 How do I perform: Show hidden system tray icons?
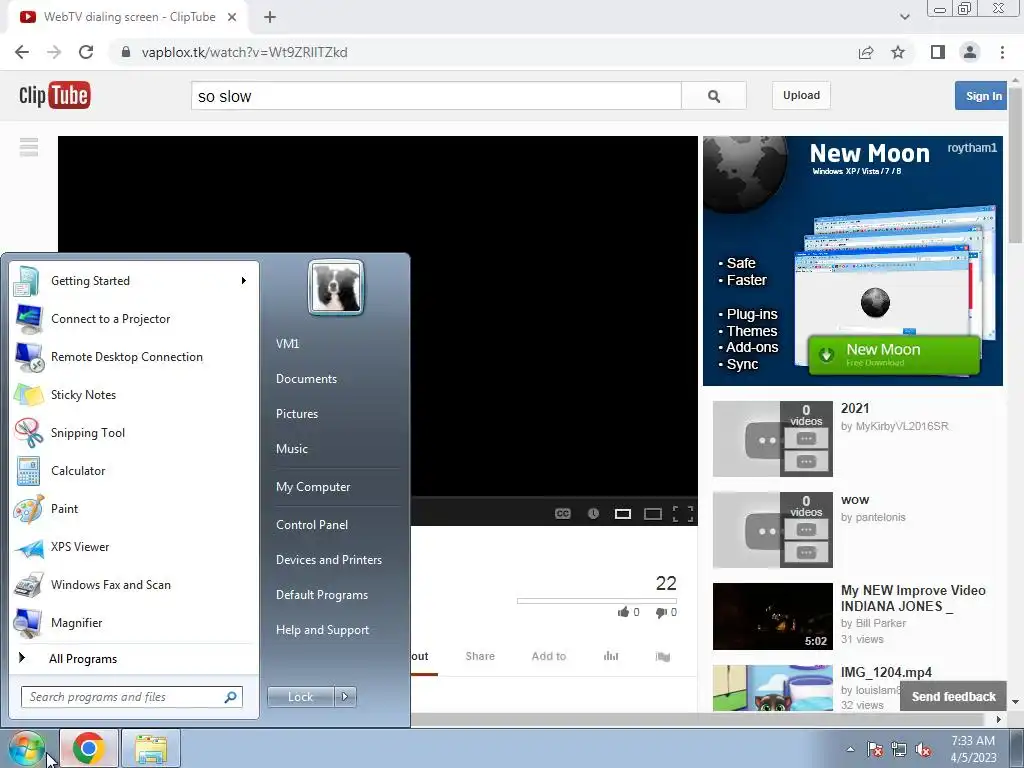(850, 750)
